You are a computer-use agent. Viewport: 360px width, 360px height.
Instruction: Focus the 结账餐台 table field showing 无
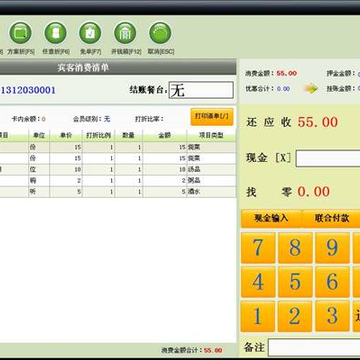[x=201, y=90]
